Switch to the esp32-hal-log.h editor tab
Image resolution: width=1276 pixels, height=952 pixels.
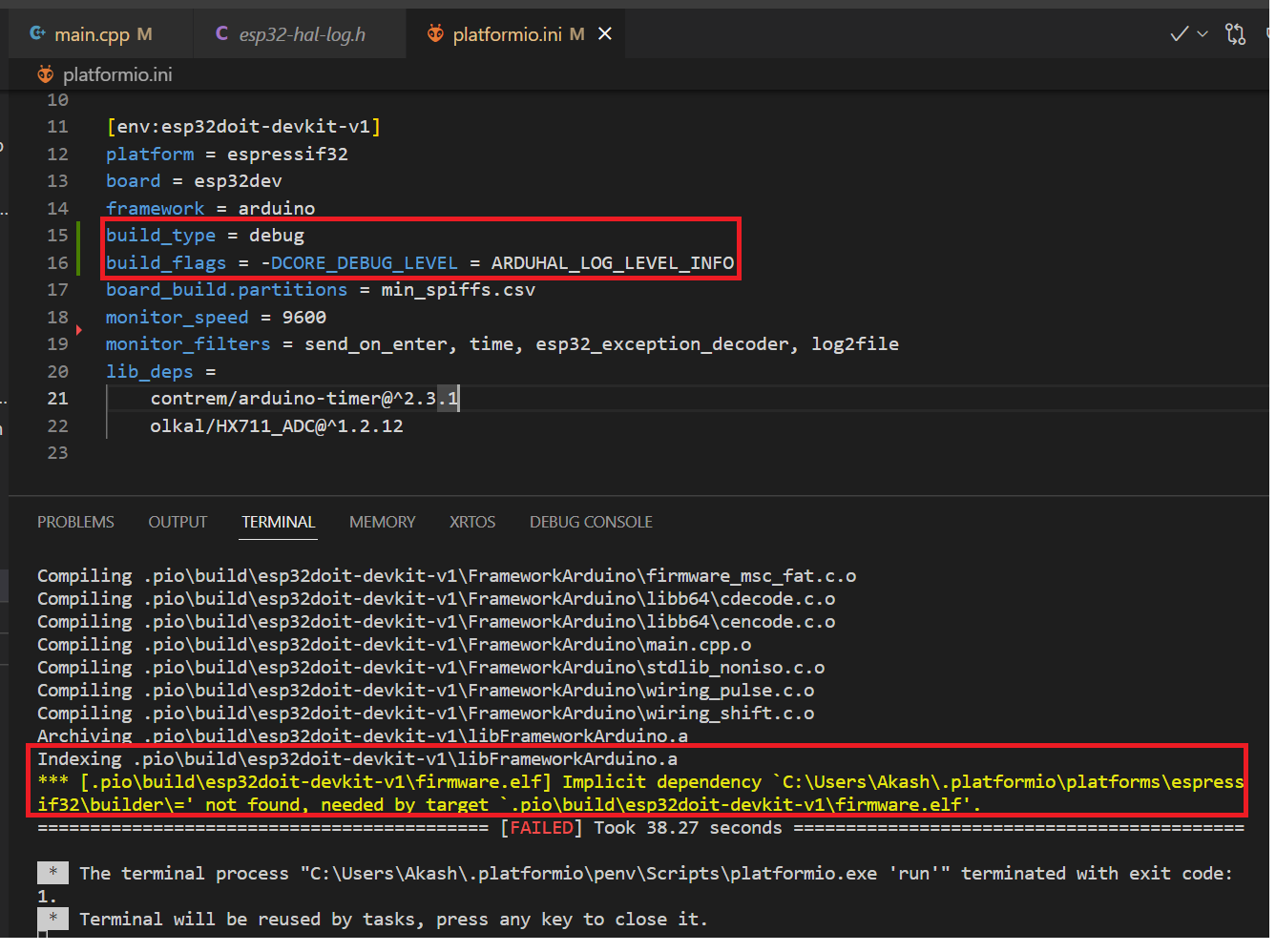(303, 32)
